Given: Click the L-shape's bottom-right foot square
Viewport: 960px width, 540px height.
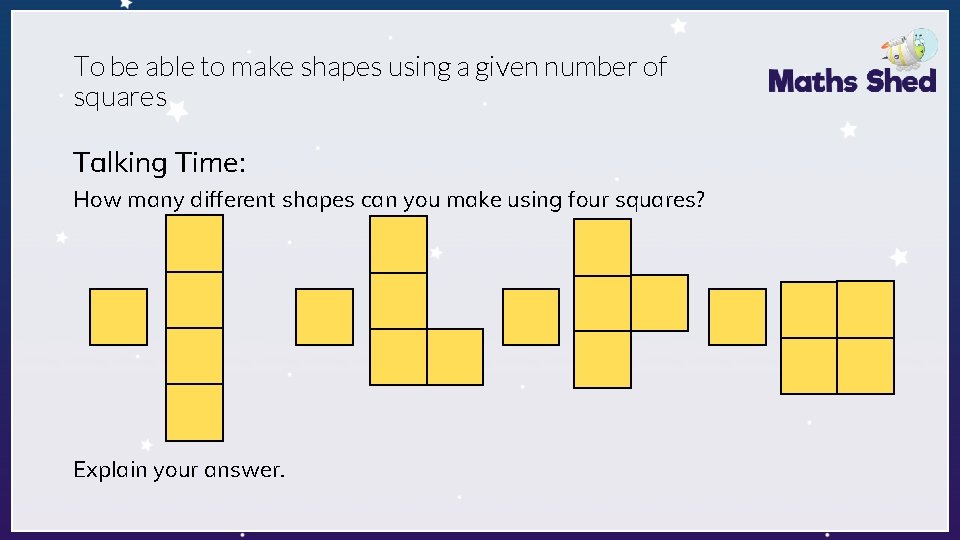Looking at the screenshot, I should coord(455,357).
